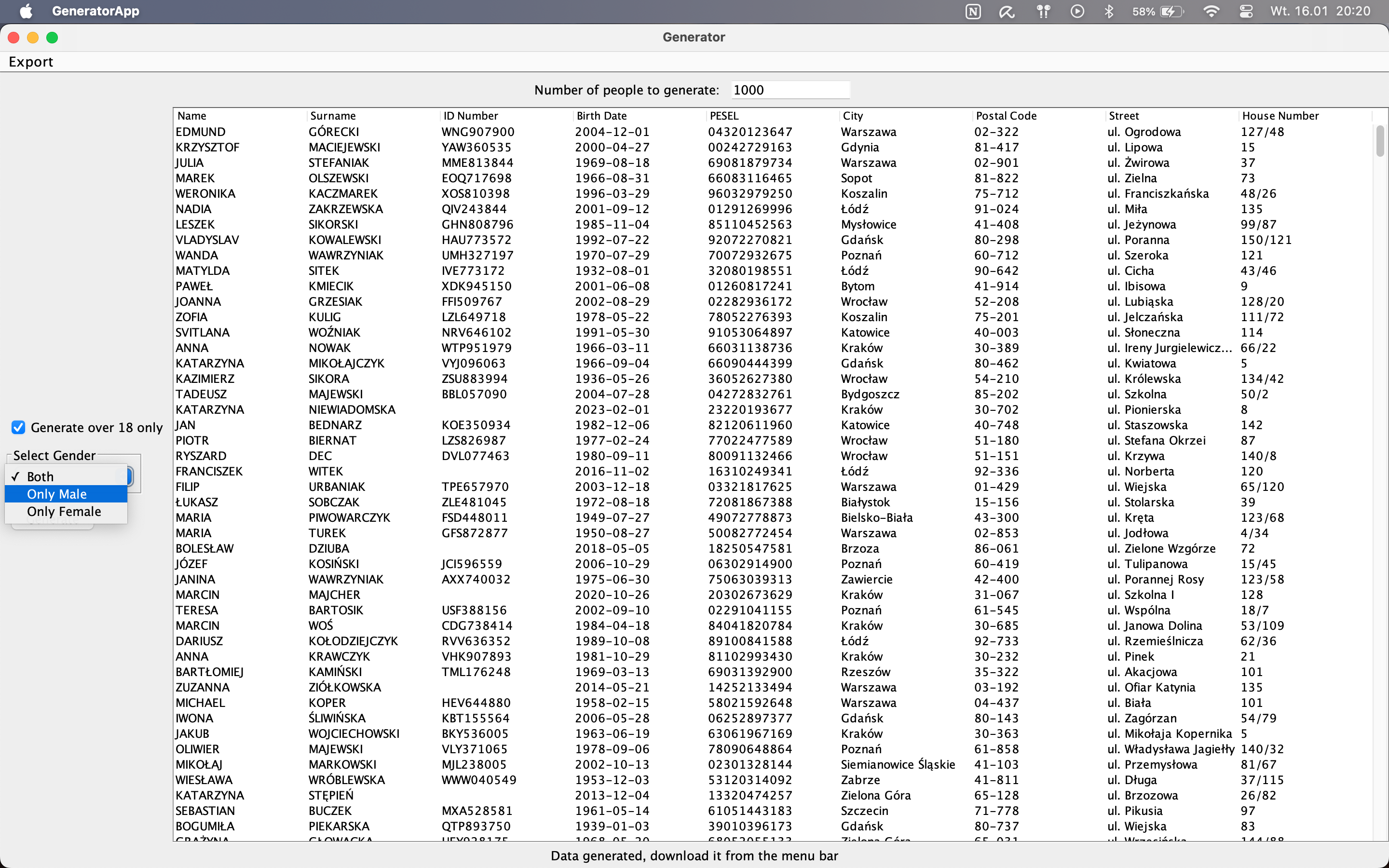This screenshot has width=1389, height=868.
Task: Open the Bluetooth status icon
Action: (x=1109, y=12)
